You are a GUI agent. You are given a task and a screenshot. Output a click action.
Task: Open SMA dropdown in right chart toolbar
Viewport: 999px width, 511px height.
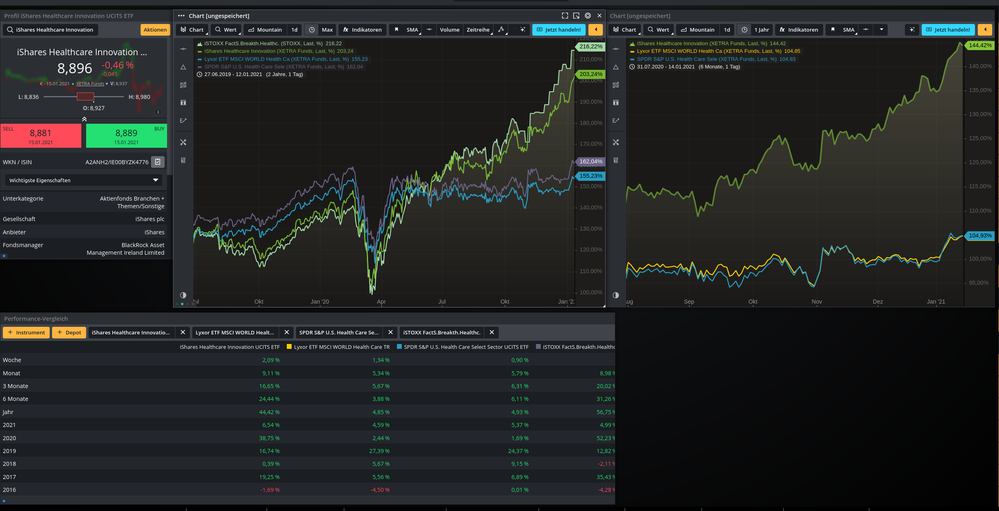(x=849, y=29)
